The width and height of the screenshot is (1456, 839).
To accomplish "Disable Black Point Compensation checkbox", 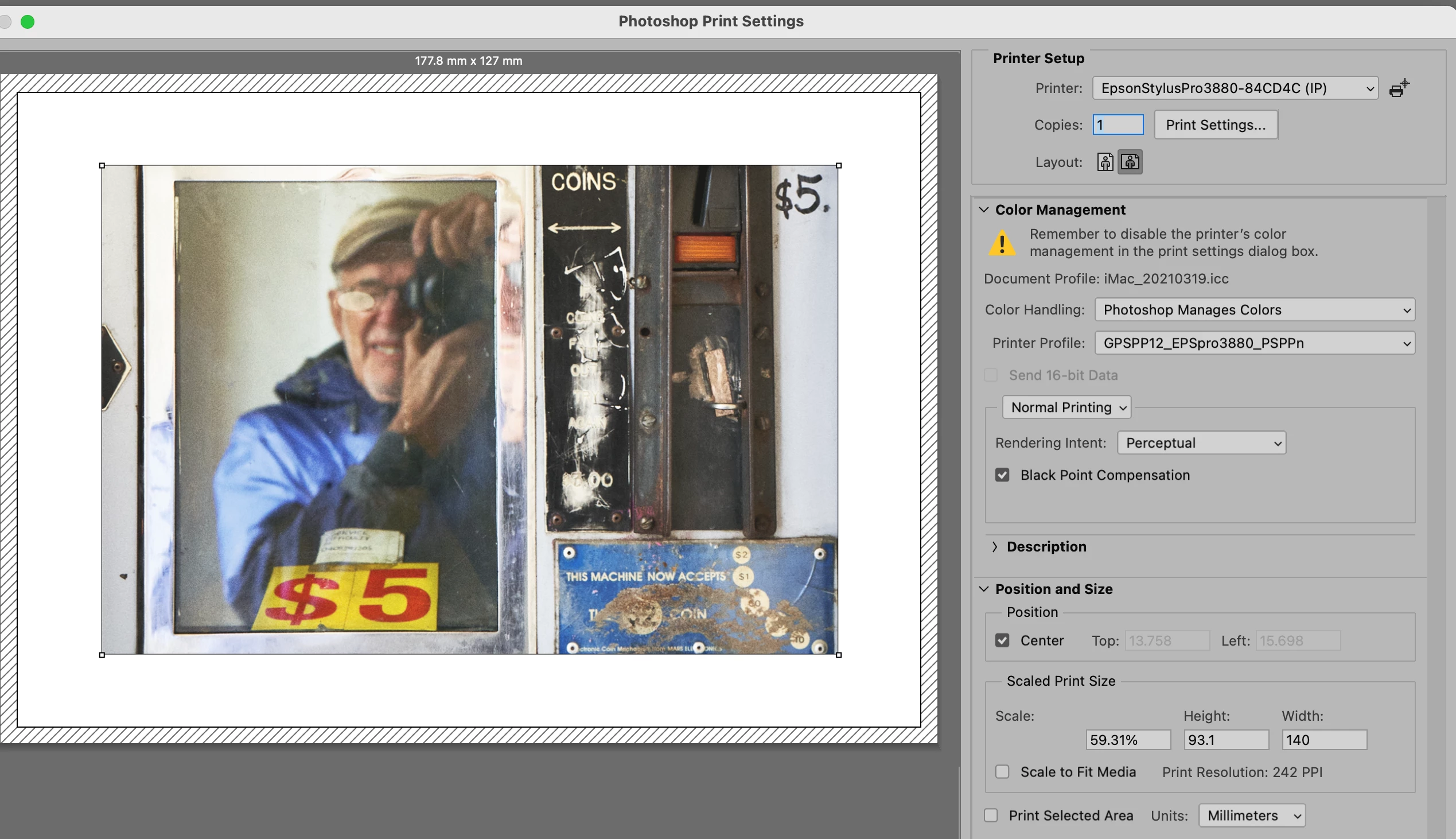I will tap(1002, 475).
